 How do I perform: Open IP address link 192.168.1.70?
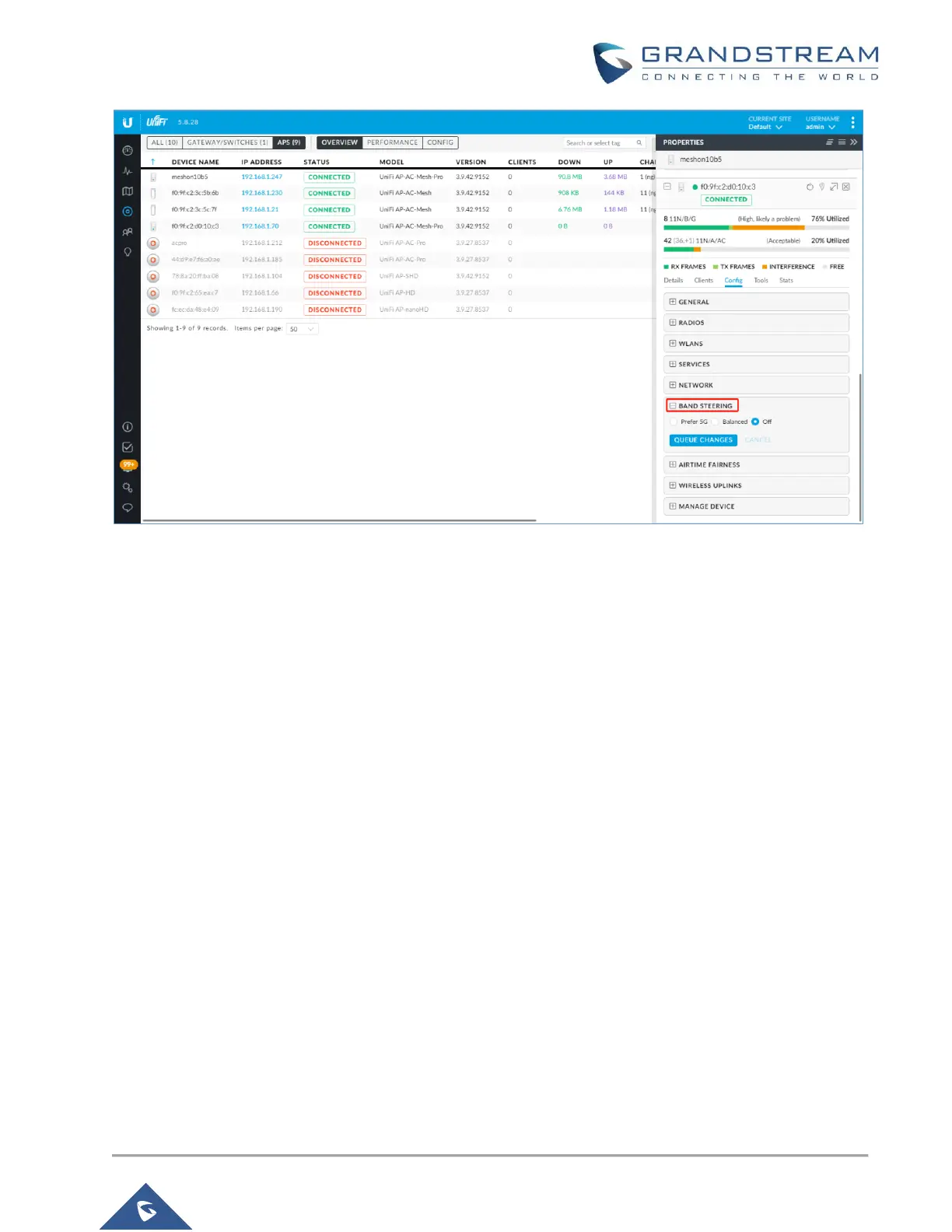coord(260,226)
